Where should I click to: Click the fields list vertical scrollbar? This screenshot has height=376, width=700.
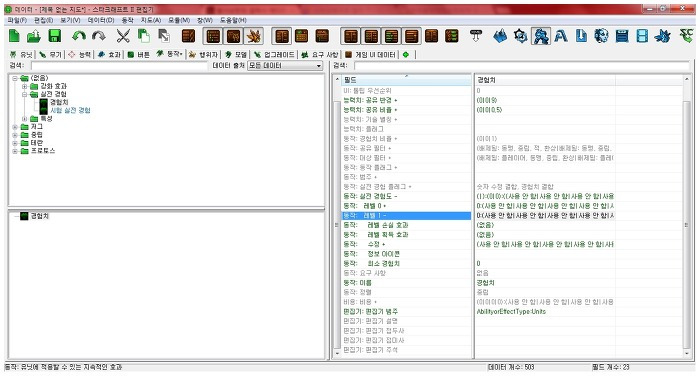(x=687, y=216)
